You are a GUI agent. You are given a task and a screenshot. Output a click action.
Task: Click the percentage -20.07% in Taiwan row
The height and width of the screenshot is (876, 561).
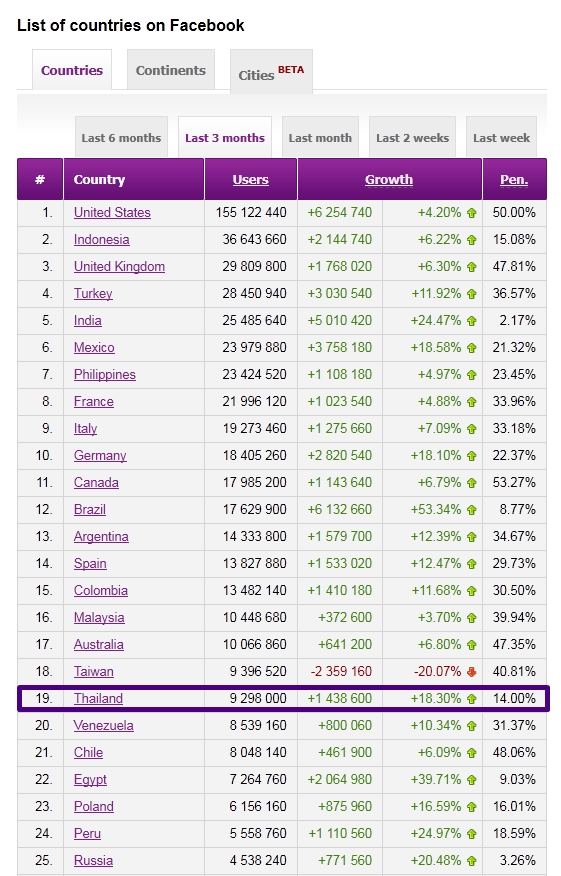(438, 671)
